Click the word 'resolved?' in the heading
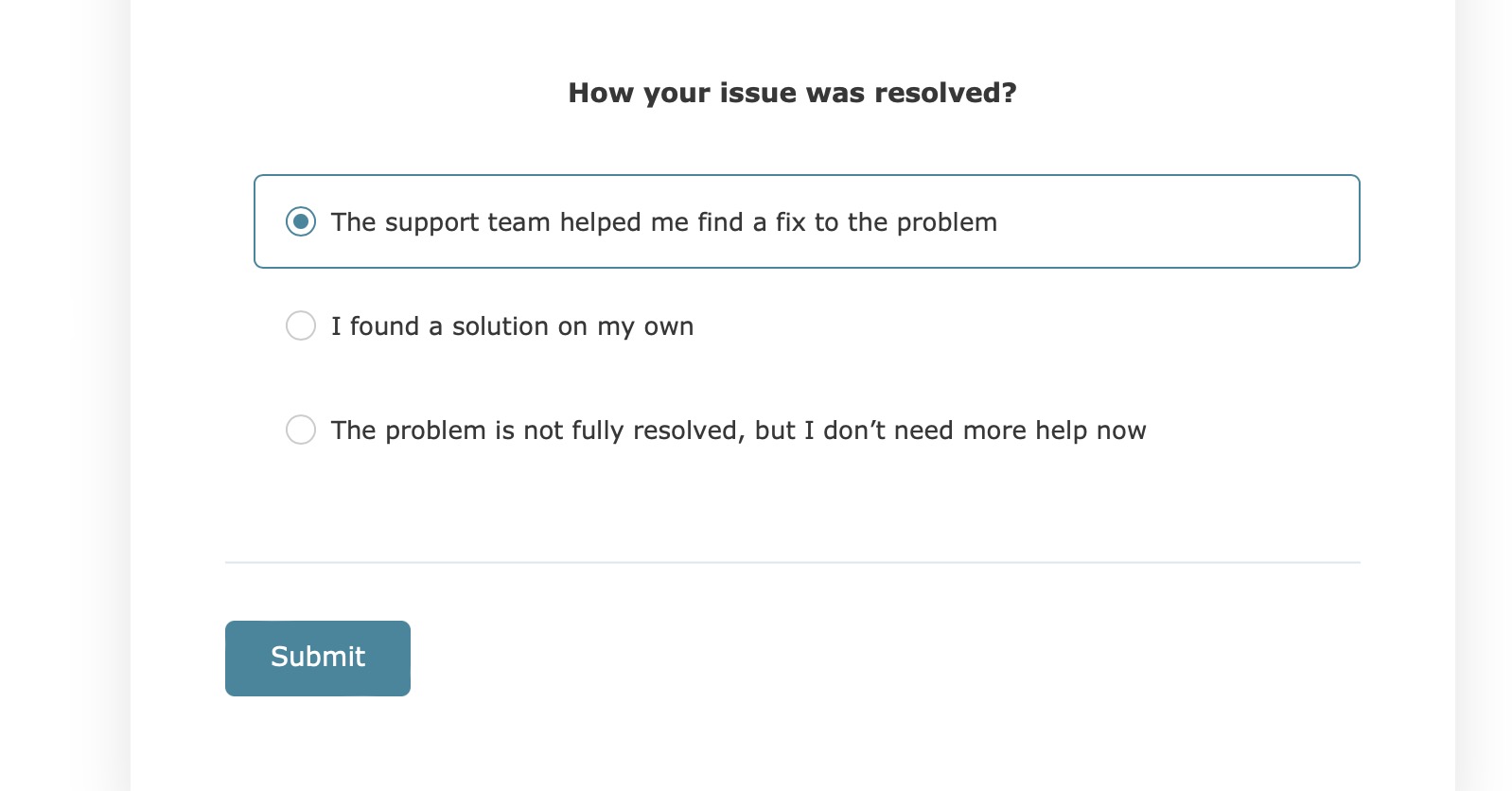The image size is (1512, 791). click(x=945, y=93)
